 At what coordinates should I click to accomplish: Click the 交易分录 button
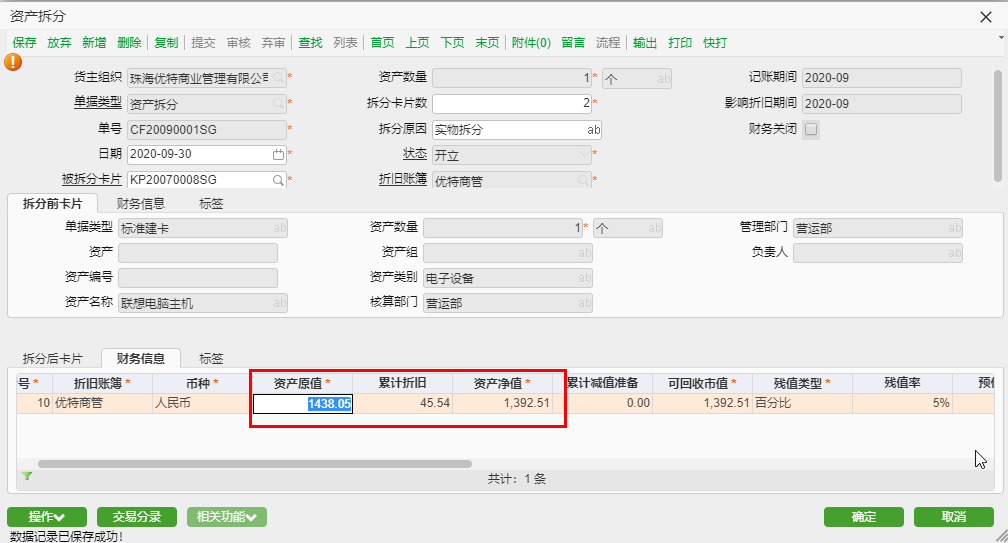[x=137, y=517]
